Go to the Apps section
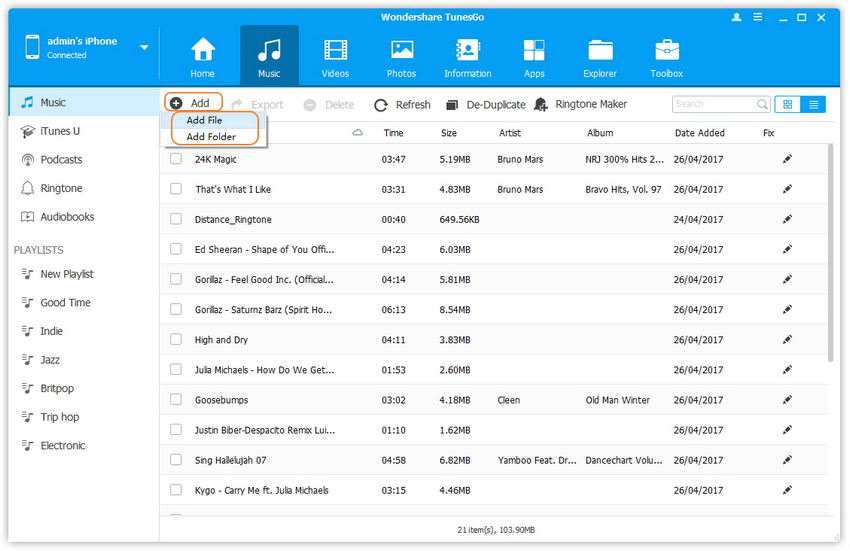This screenshot has height=551, width=850. pos(534,57)
